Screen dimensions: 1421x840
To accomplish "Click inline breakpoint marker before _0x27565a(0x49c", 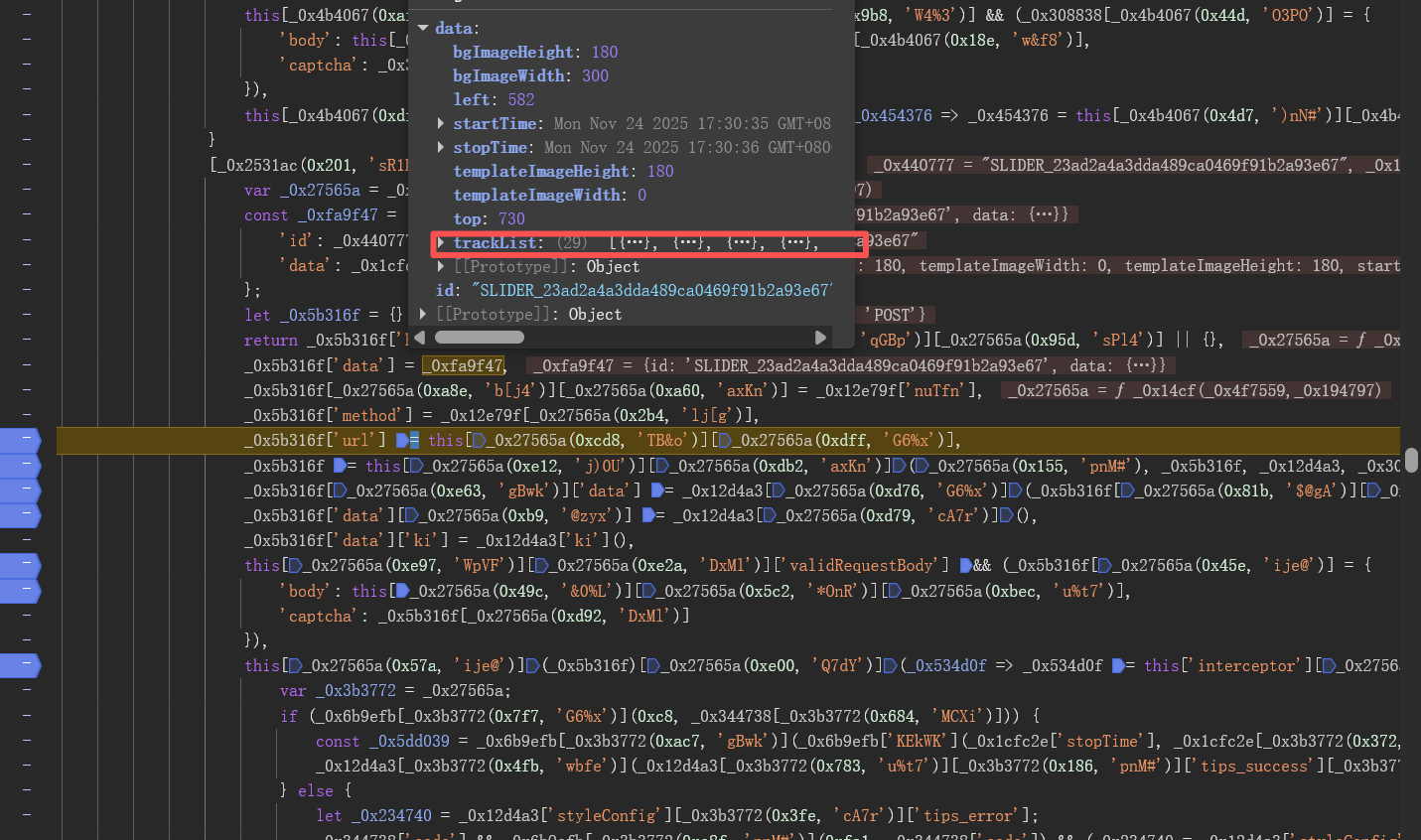I will click(401, 591).
